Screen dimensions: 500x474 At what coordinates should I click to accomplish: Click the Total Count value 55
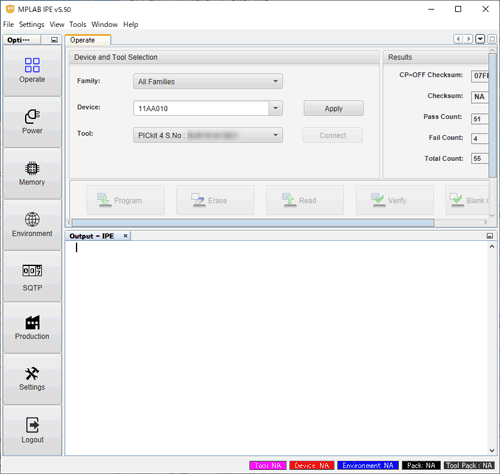coord(480,158)
